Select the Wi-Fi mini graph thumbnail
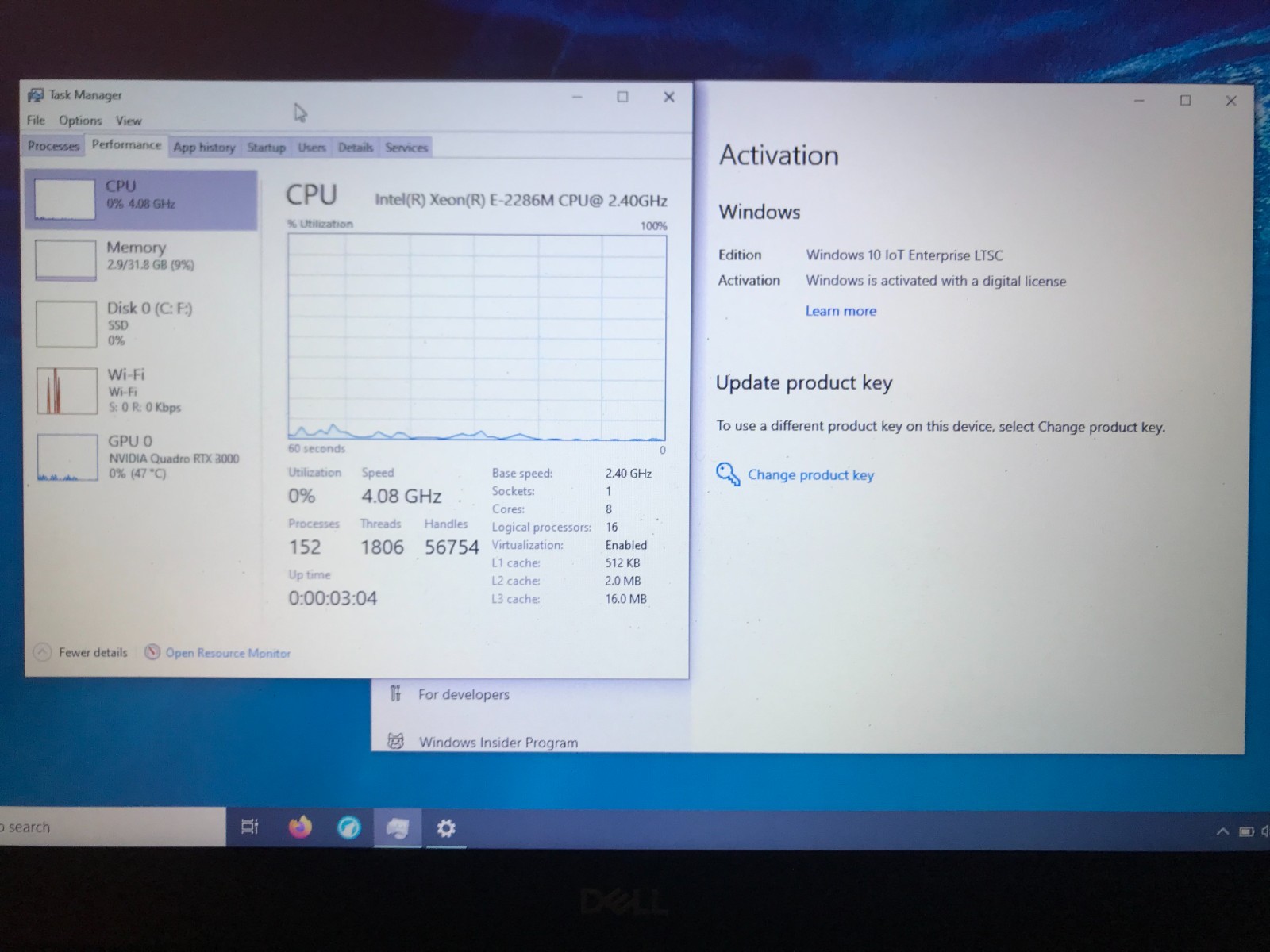The width and height of the screenshot is (1270, 952). point(67,390)
